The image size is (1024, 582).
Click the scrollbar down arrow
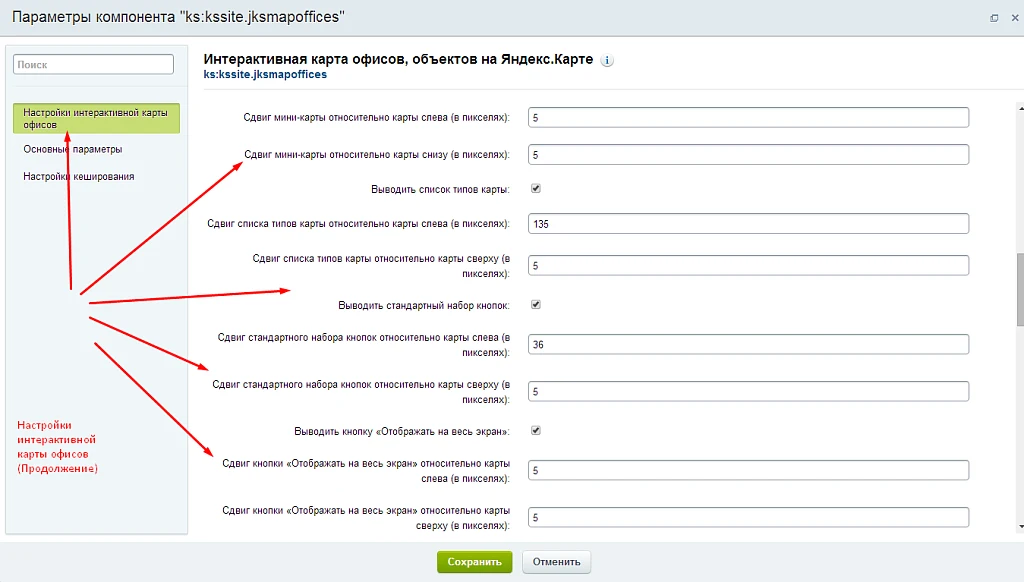coord(1021,526)
